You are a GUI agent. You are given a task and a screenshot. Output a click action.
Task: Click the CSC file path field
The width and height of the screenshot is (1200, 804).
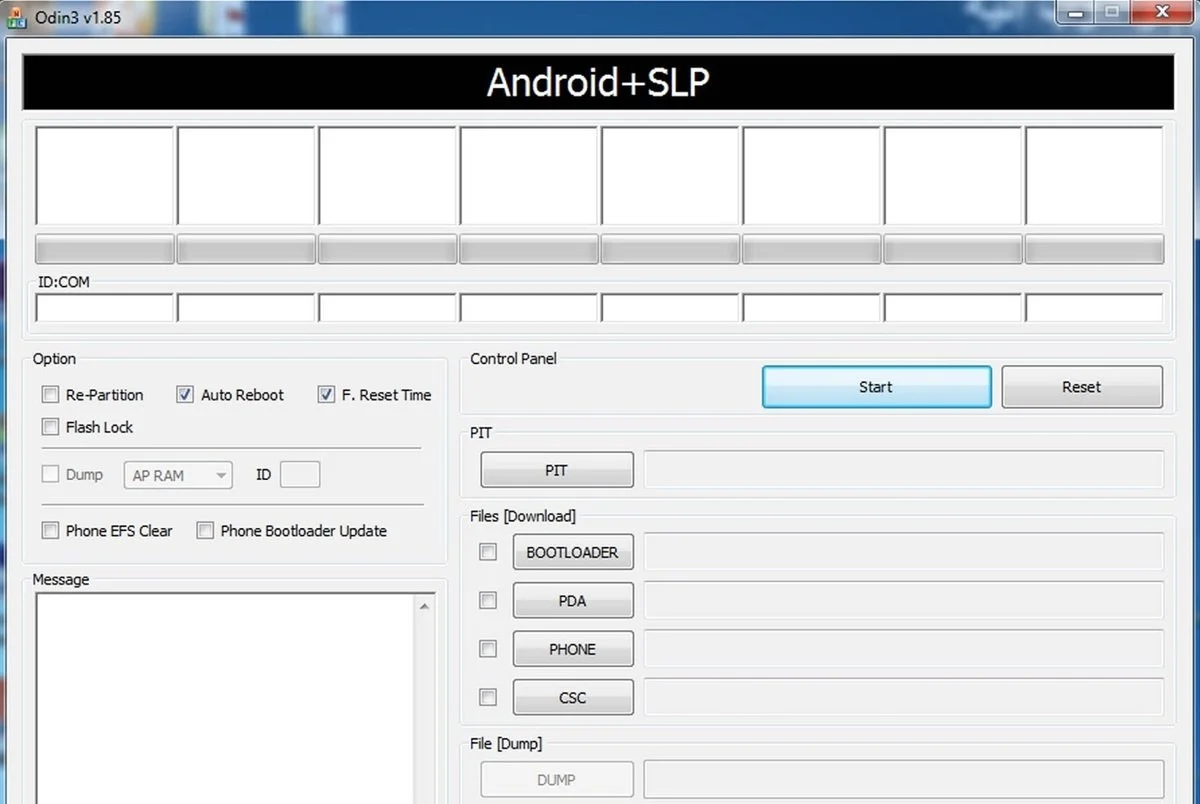click(904, 697)
